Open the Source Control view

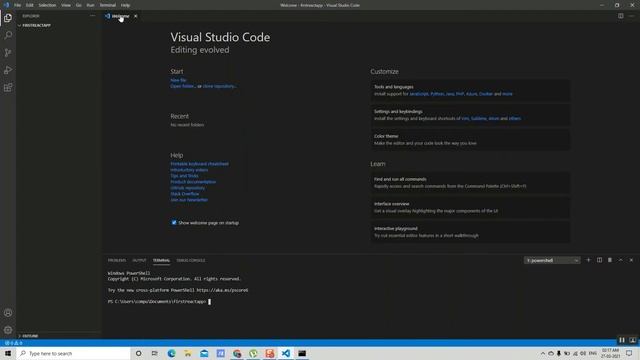pyautogui.click(x=8, y=53)
